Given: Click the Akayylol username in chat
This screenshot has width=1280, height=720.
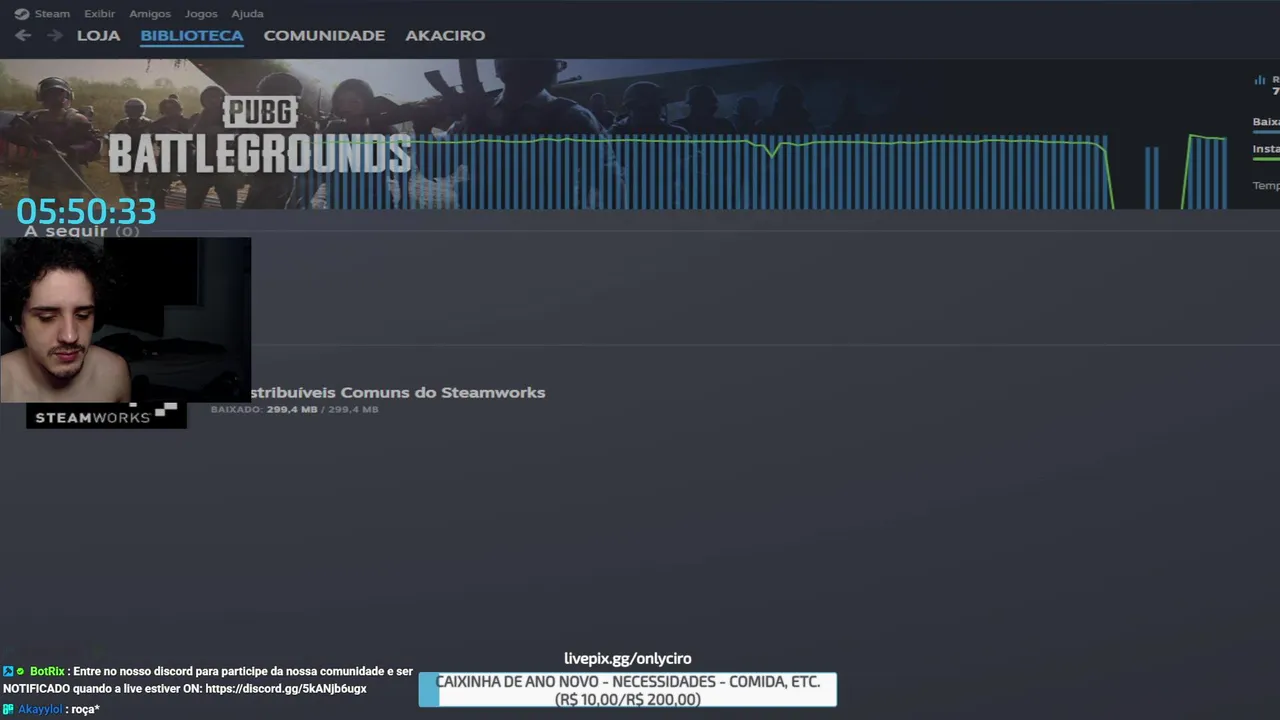Looking at the screenshot, I should pos(40,709).
